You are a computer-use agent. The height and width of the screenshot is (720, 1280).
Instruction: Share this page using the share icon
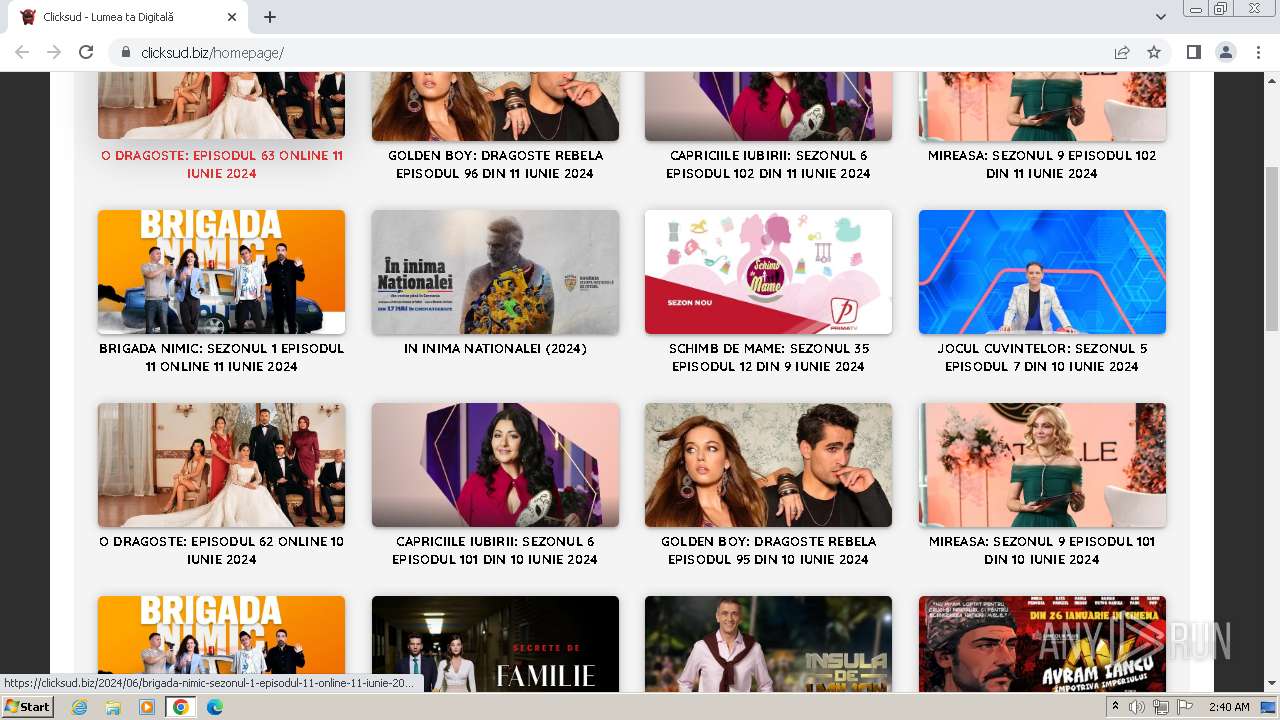[x=1122, y=52]
